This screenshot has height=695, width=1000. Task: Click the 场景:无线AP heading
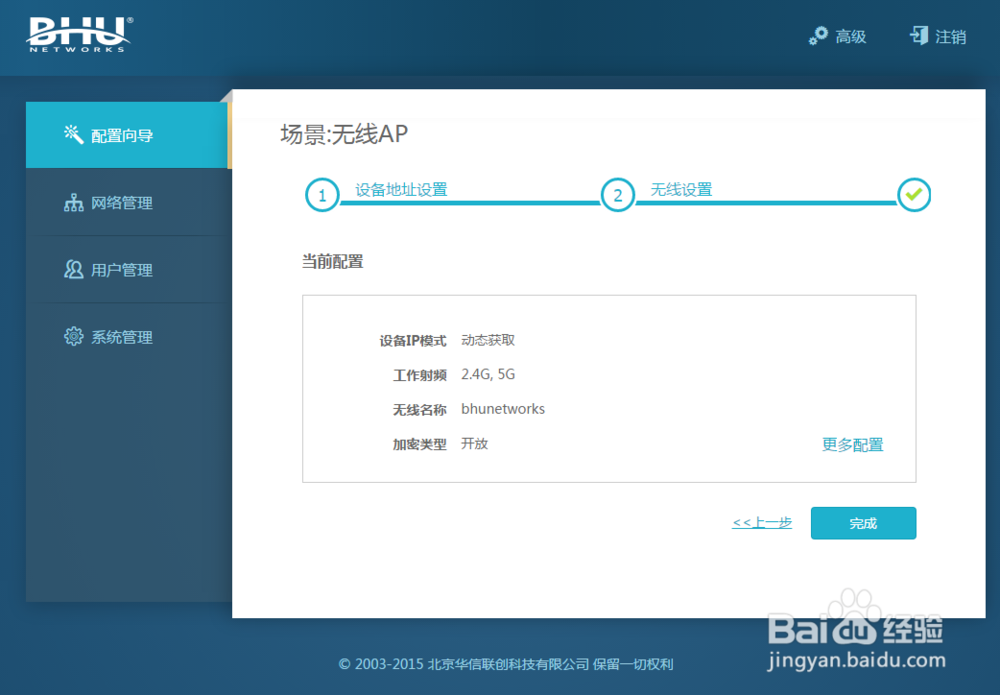tap(344, 134)
